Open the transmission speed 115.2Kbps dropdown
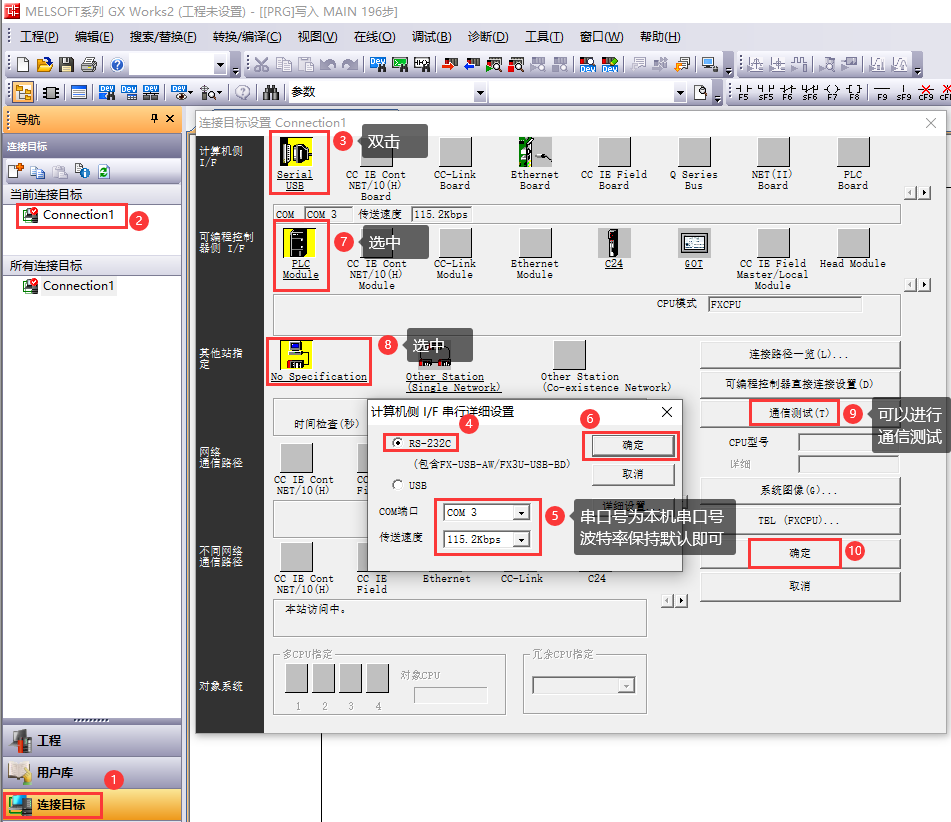 click(x=521, y=539)
